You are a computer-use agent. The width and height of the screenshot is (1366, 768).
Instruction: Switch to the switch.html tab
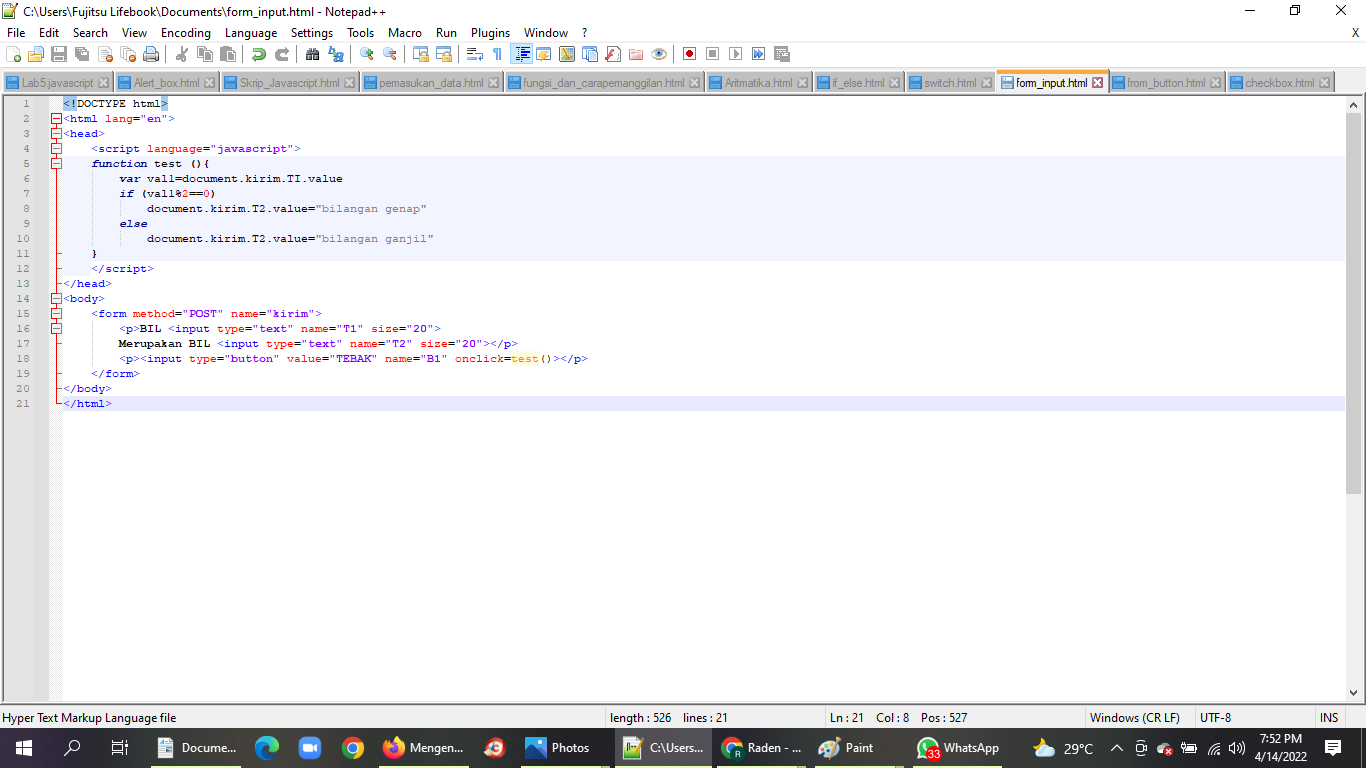pos(950,83)
